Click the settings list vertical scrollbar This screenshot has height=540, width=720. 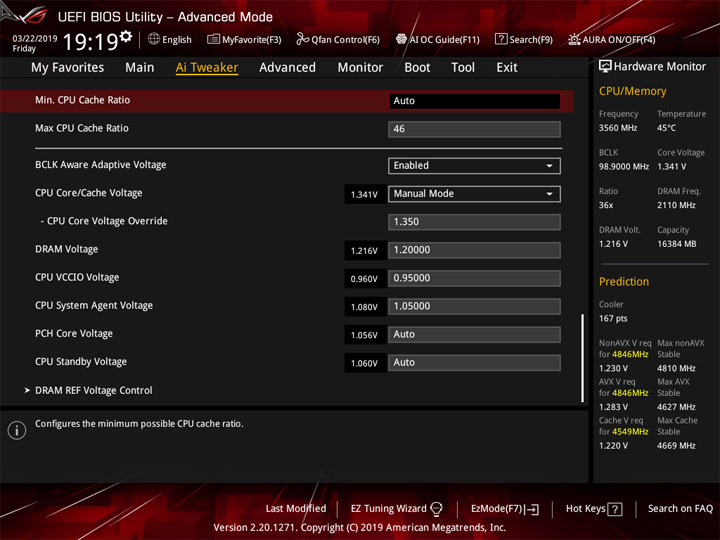pyautogui.click(x=583, y=358)
